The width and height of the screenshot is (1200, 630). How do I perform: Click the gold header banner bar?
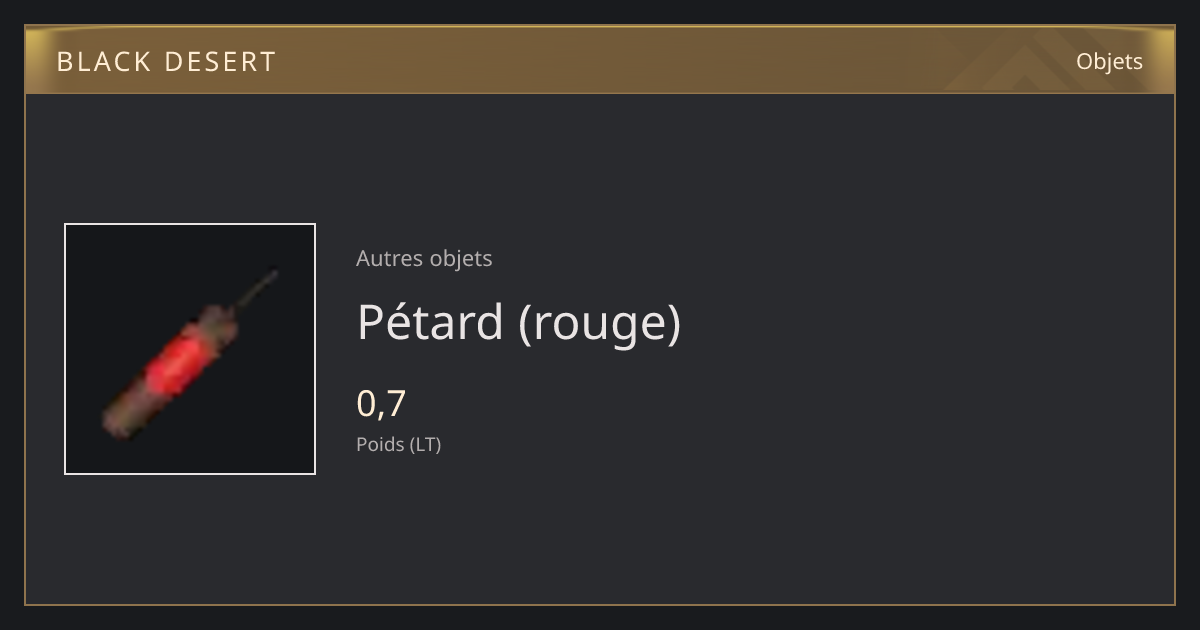click(600, 60)
